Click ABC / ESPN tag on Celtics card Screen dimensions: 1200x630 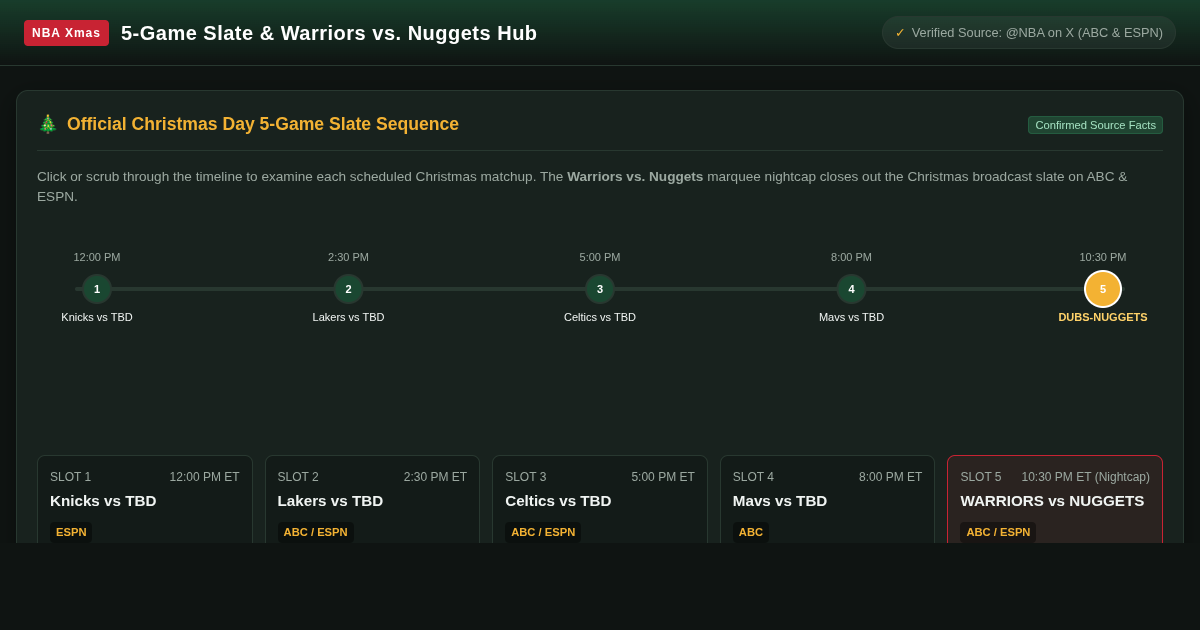(543, 532)
